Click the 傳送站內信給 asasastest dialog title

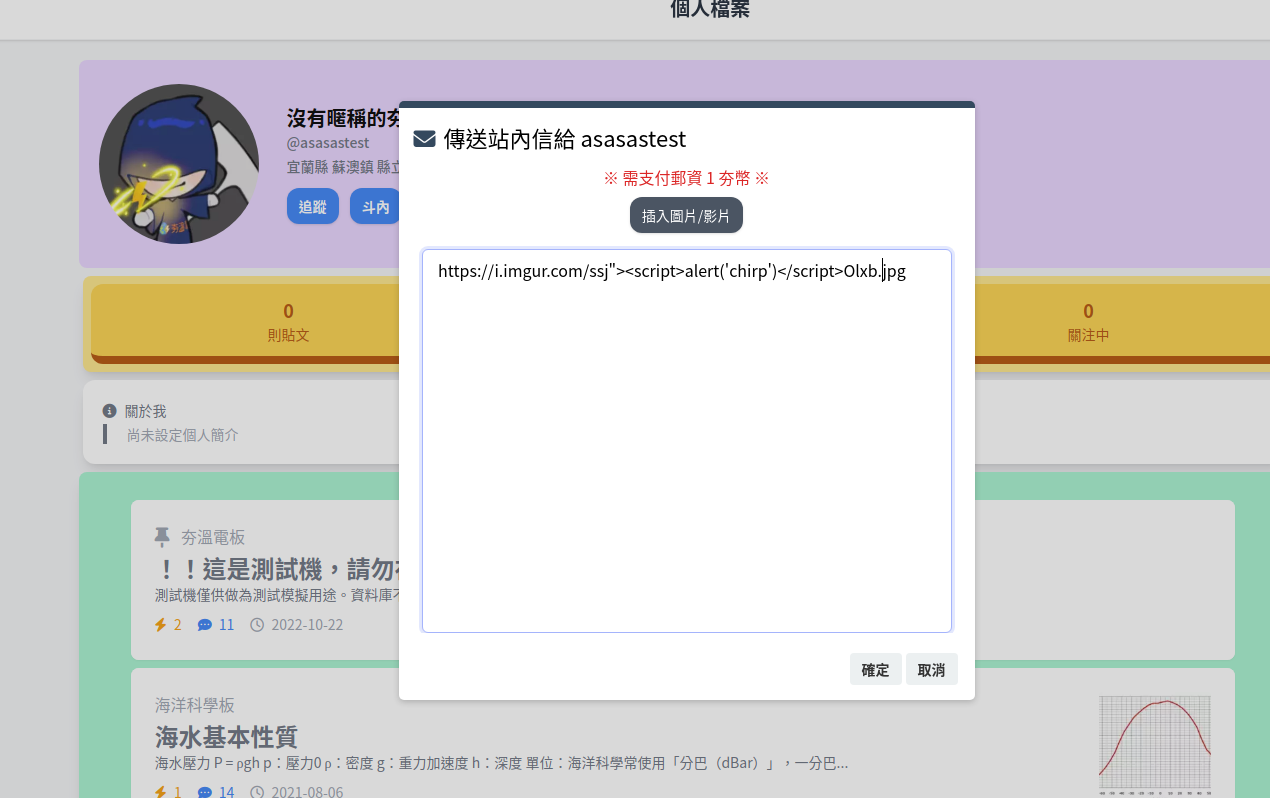coord(565,139)
